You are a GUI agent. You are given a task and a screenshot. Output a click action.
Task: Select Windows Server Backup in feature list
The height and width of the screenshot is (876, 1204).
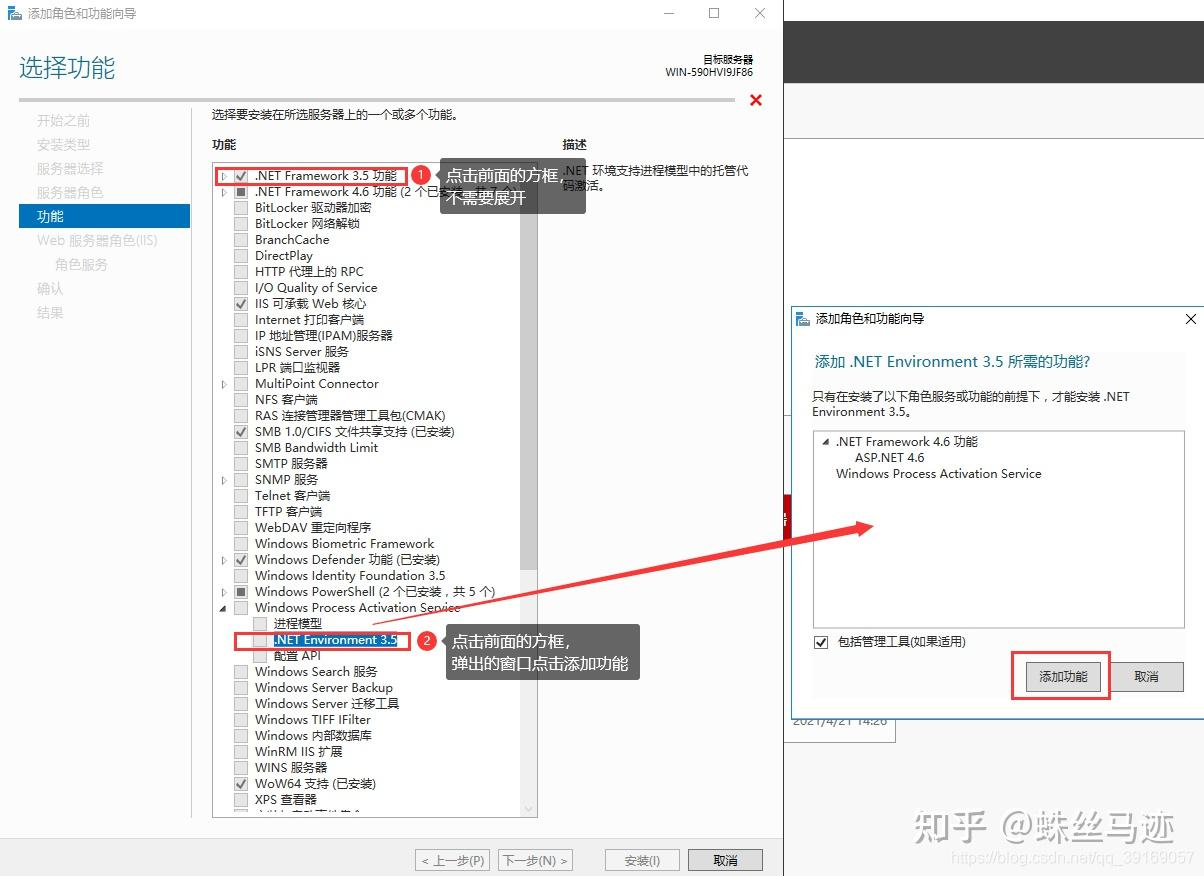(x=323, y=688)
